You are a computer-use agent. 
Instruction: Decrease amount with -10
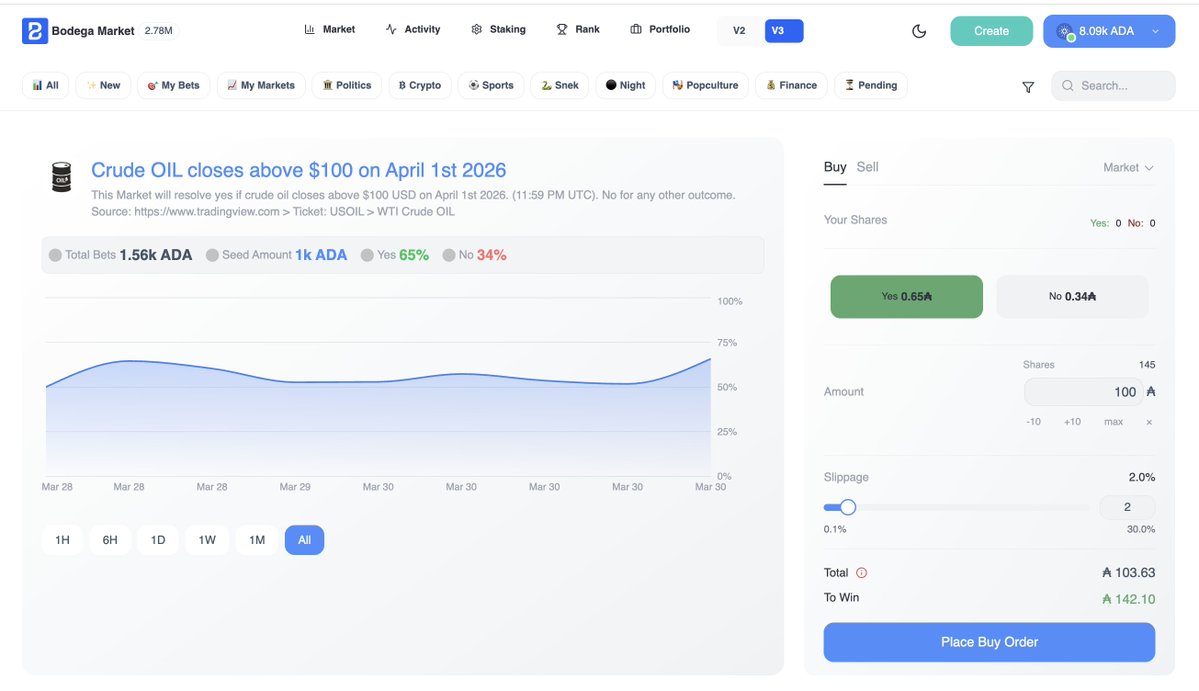(1033, 422)
